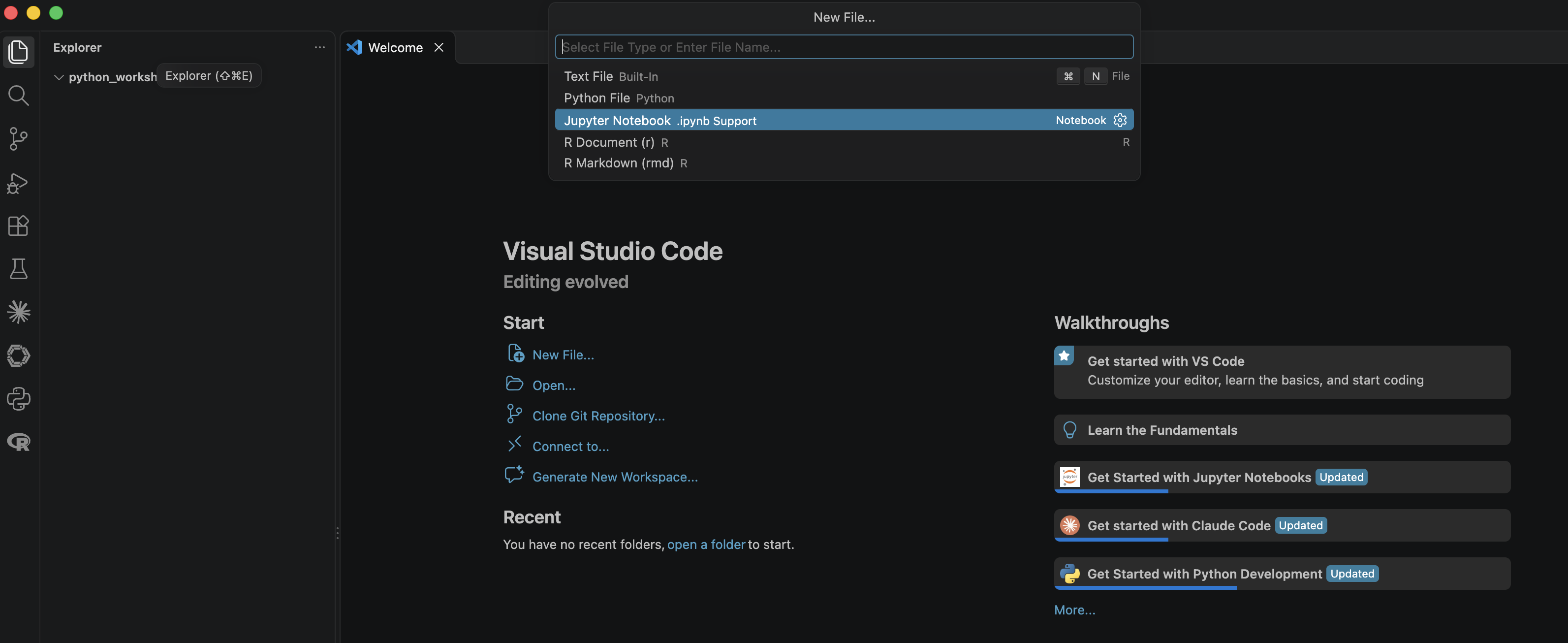Select Python File option
Image resolution: width=1568 pixels, height=643 pixels.
[844, 98]
